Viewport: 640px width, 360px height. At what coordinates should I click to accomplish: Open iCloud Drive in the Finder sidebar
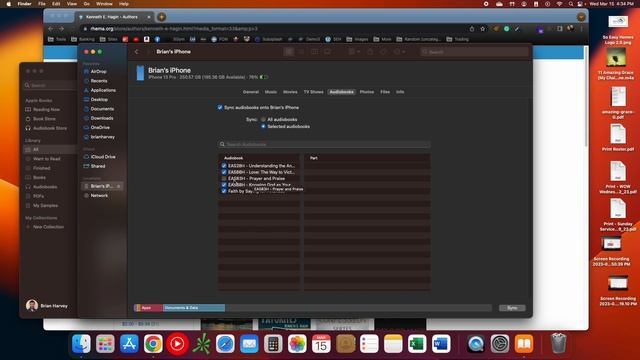[x=103, y=157]
